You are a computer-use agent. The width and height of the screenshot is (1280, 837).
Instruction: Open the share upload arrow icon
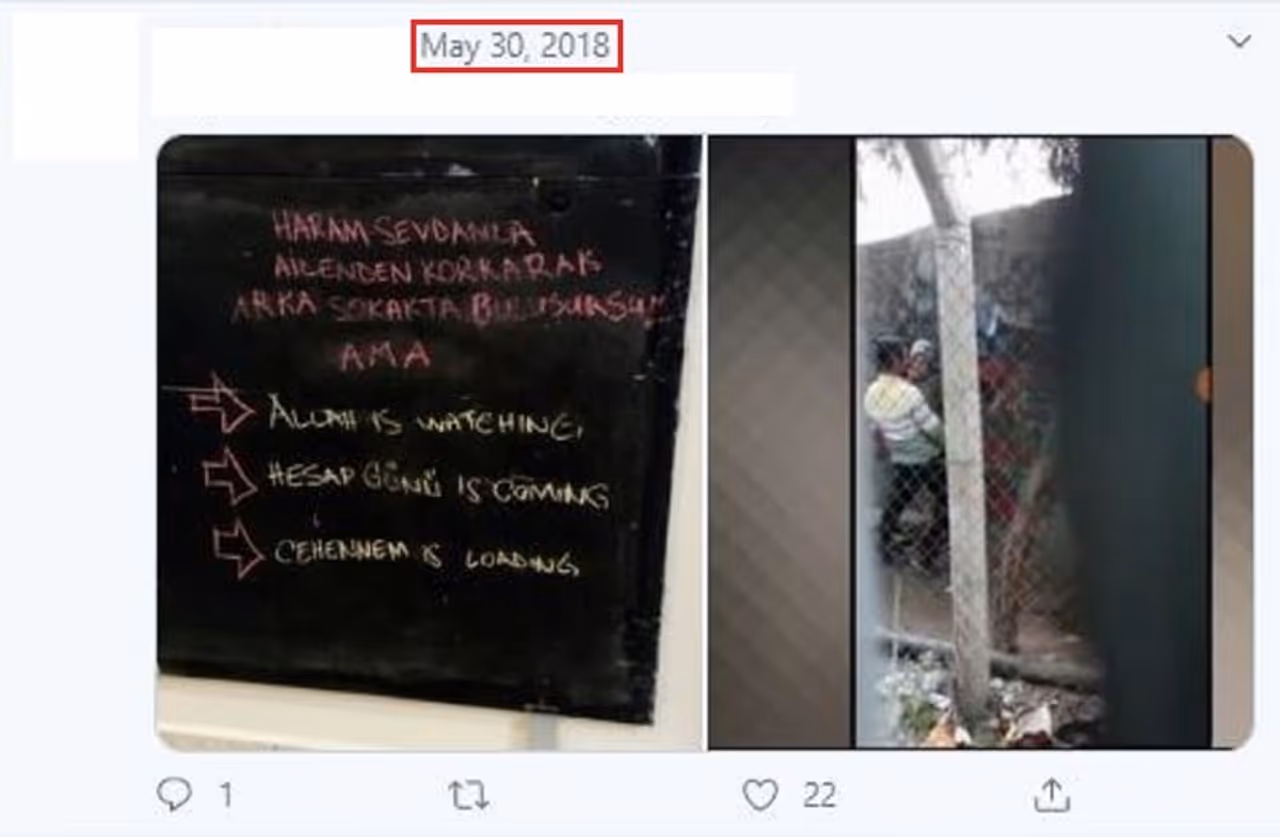(1051, 795)
